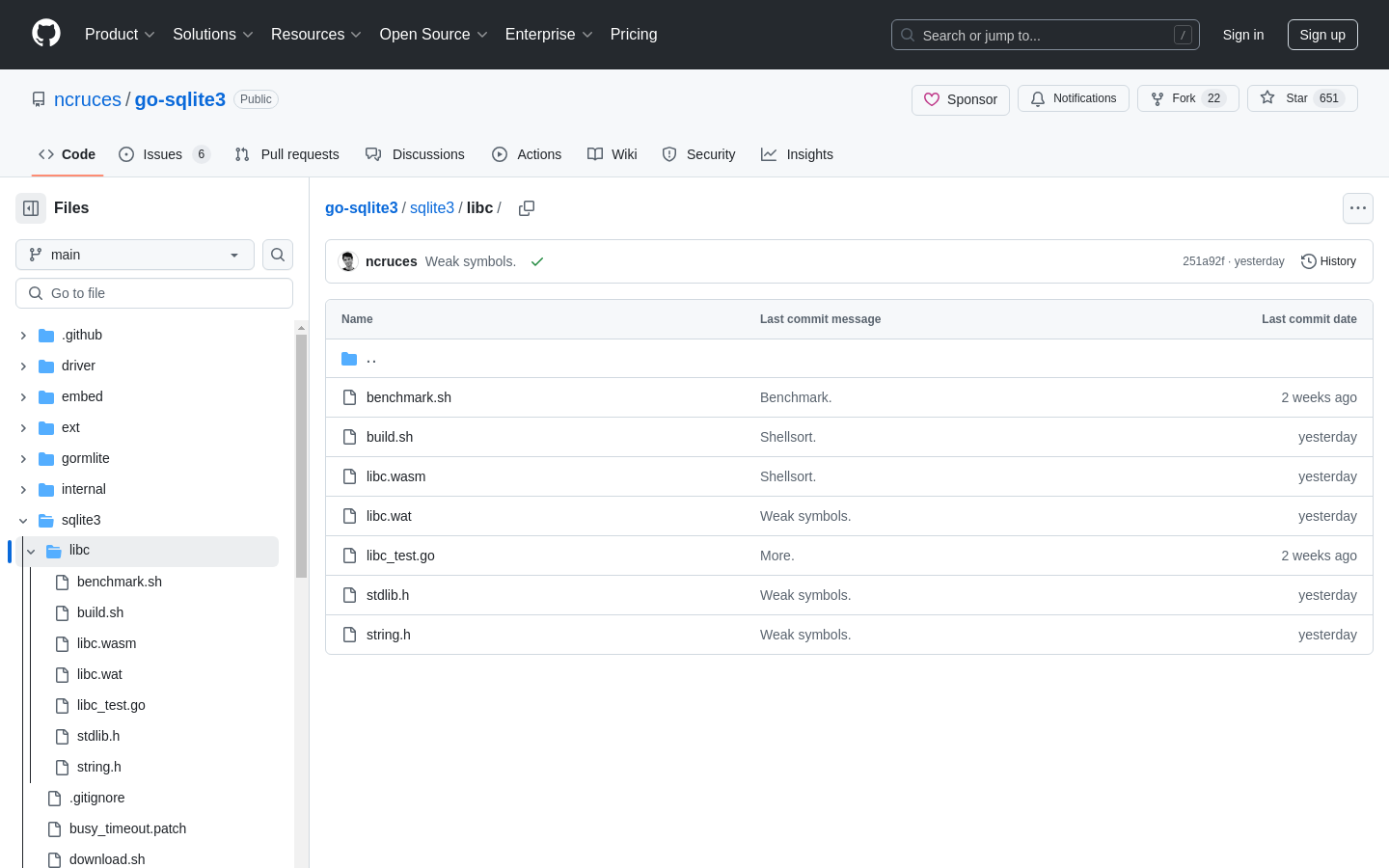The image size is (1389, 868).
Task: Switch to the Security tab
Action: pos(699,154)
